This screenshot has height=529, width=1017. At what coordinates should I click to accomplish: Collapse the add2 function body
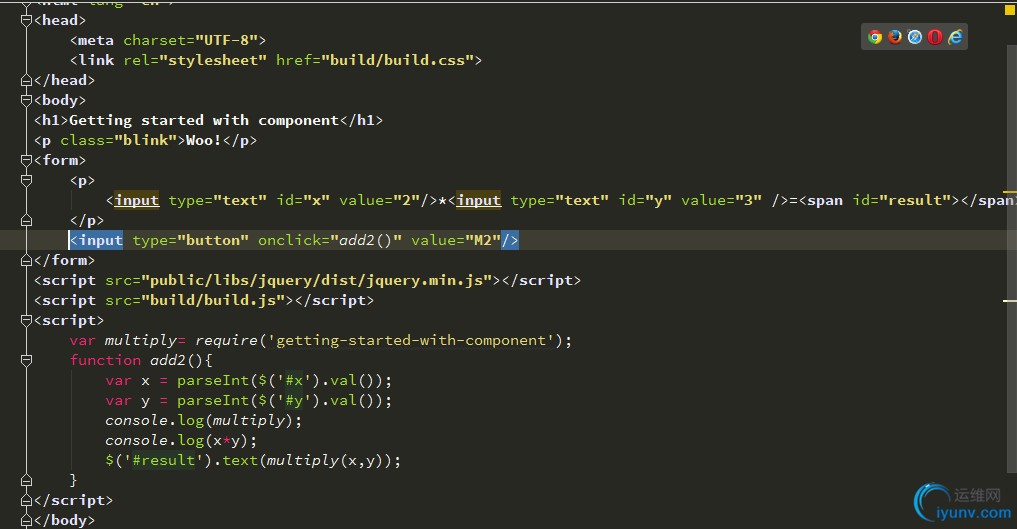coord(27,360)
